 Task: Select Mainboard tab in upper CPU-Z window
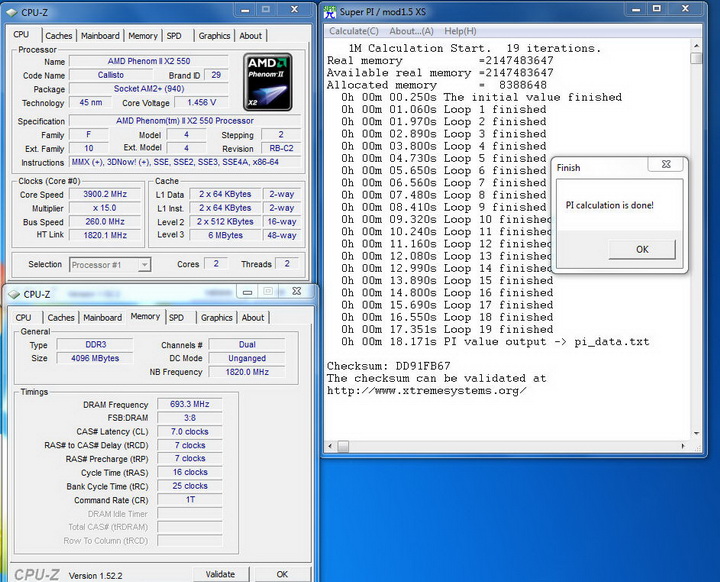(x=100, y=36)
